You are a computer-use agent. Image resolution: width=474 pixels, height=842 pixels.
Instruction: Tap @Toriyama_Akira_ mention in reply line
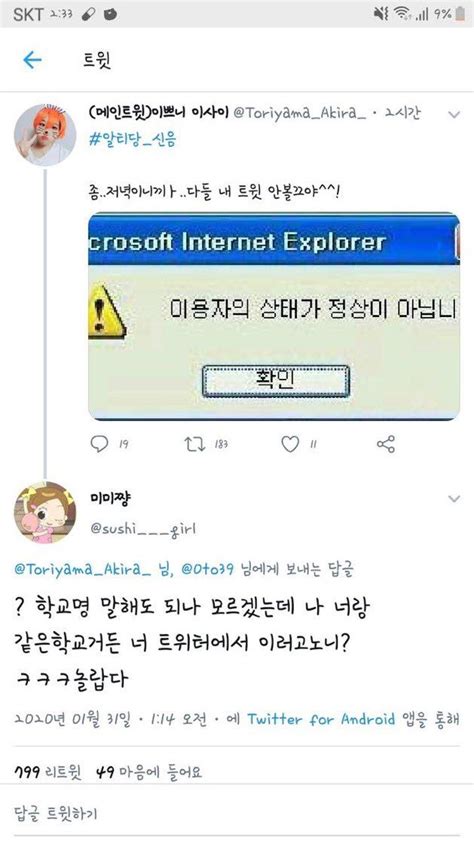83,569
